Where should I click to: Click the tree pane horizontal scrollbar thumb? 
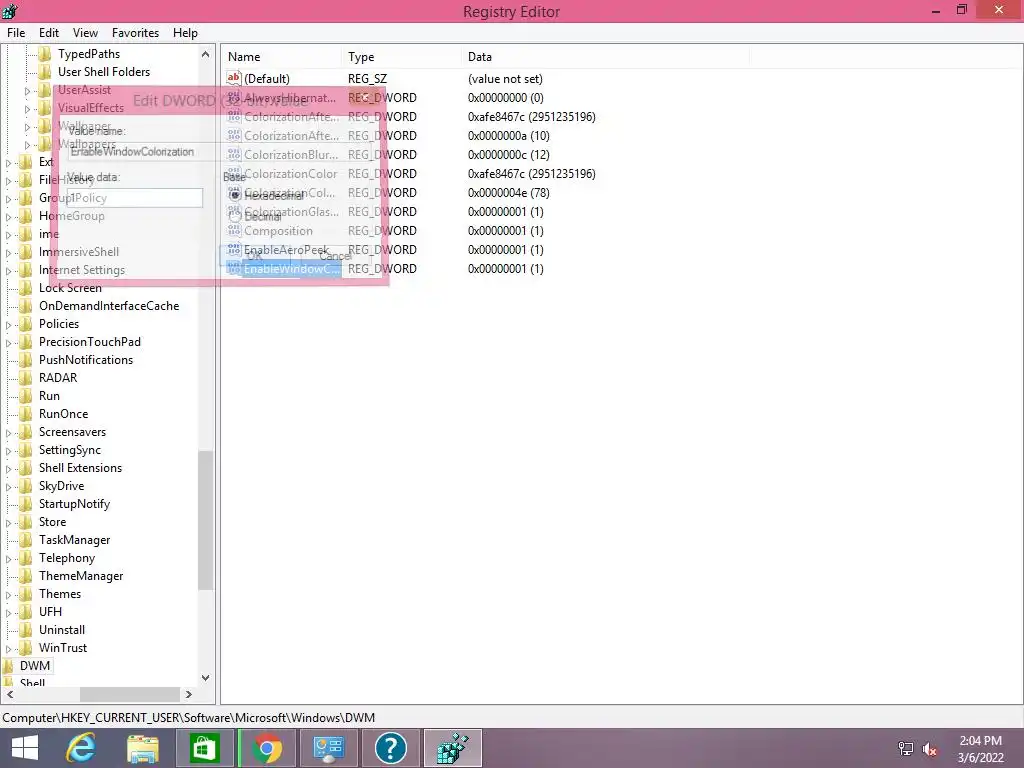[129, 694]
